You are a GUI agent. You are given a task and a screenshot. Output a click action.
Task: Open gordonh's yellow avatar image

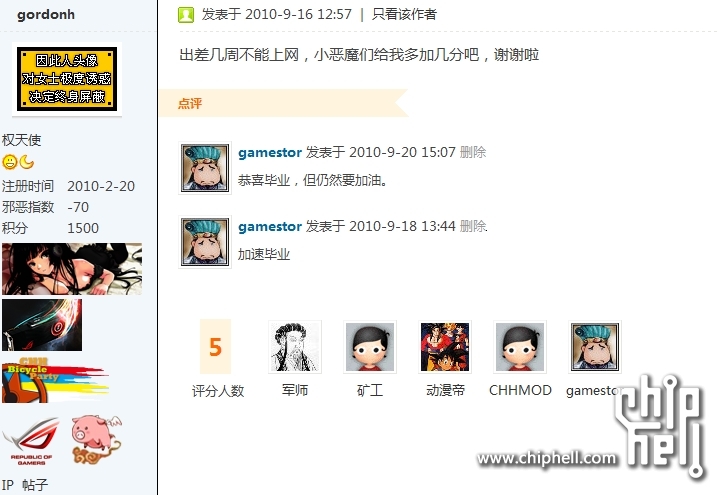tap(67, 79)
